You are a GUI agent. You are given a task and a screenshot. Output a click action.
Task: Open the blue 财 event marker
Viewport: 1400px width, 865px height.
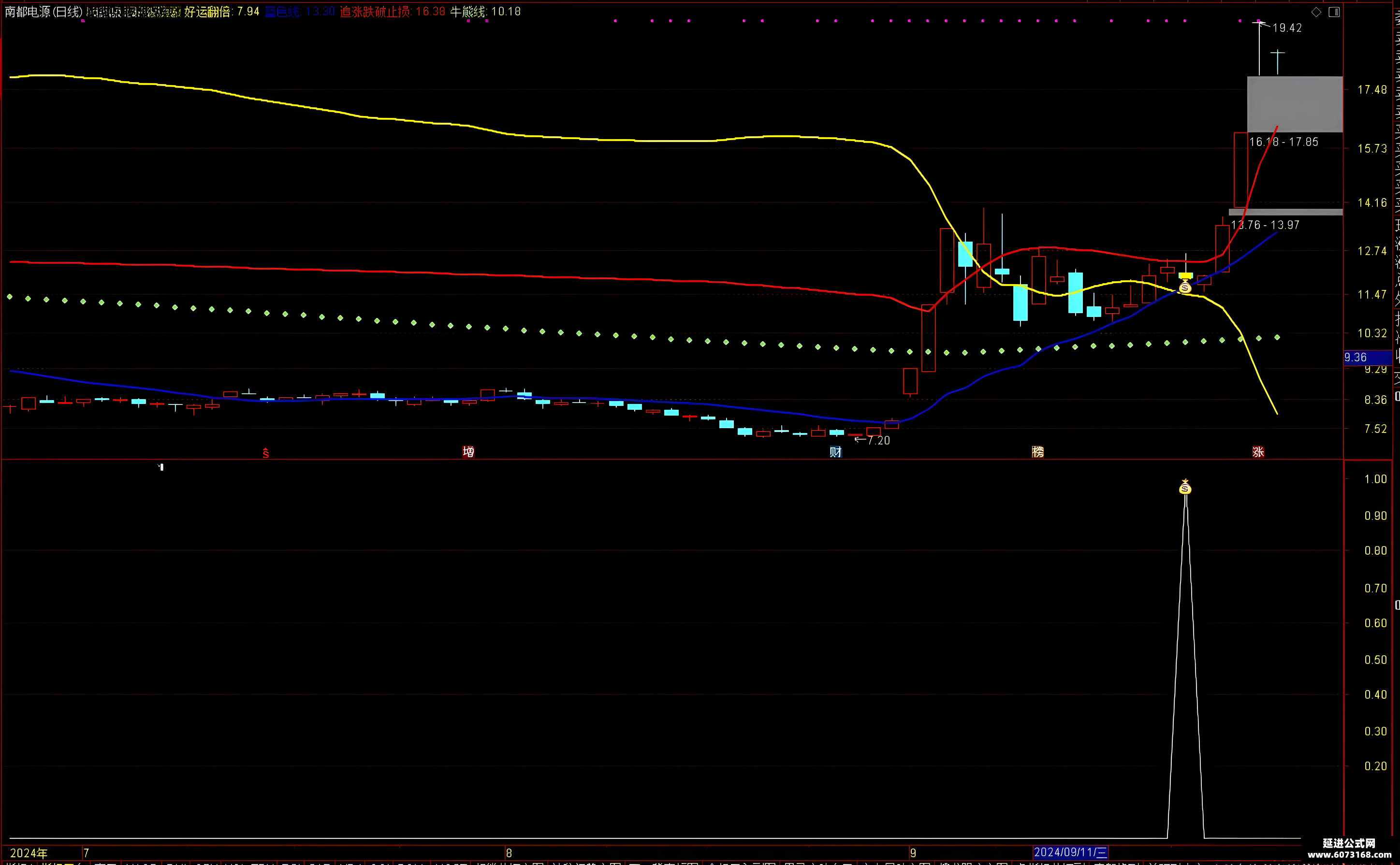pos(835,452)
